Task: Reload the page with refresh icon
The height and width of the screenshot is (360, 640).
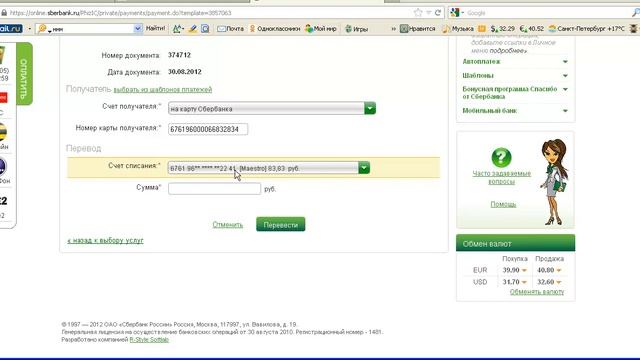Action: (x=438, y=13)
